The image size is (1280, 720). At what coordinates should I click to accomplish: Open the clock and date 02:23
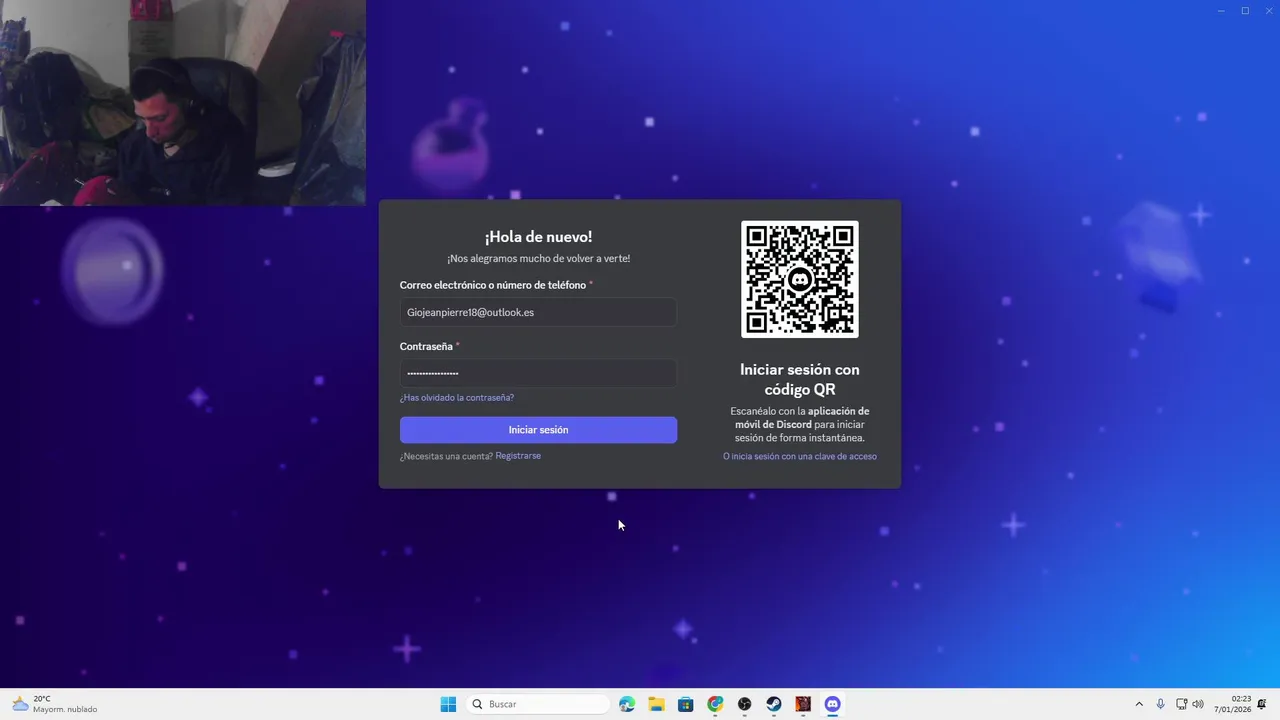[1233, 704]
